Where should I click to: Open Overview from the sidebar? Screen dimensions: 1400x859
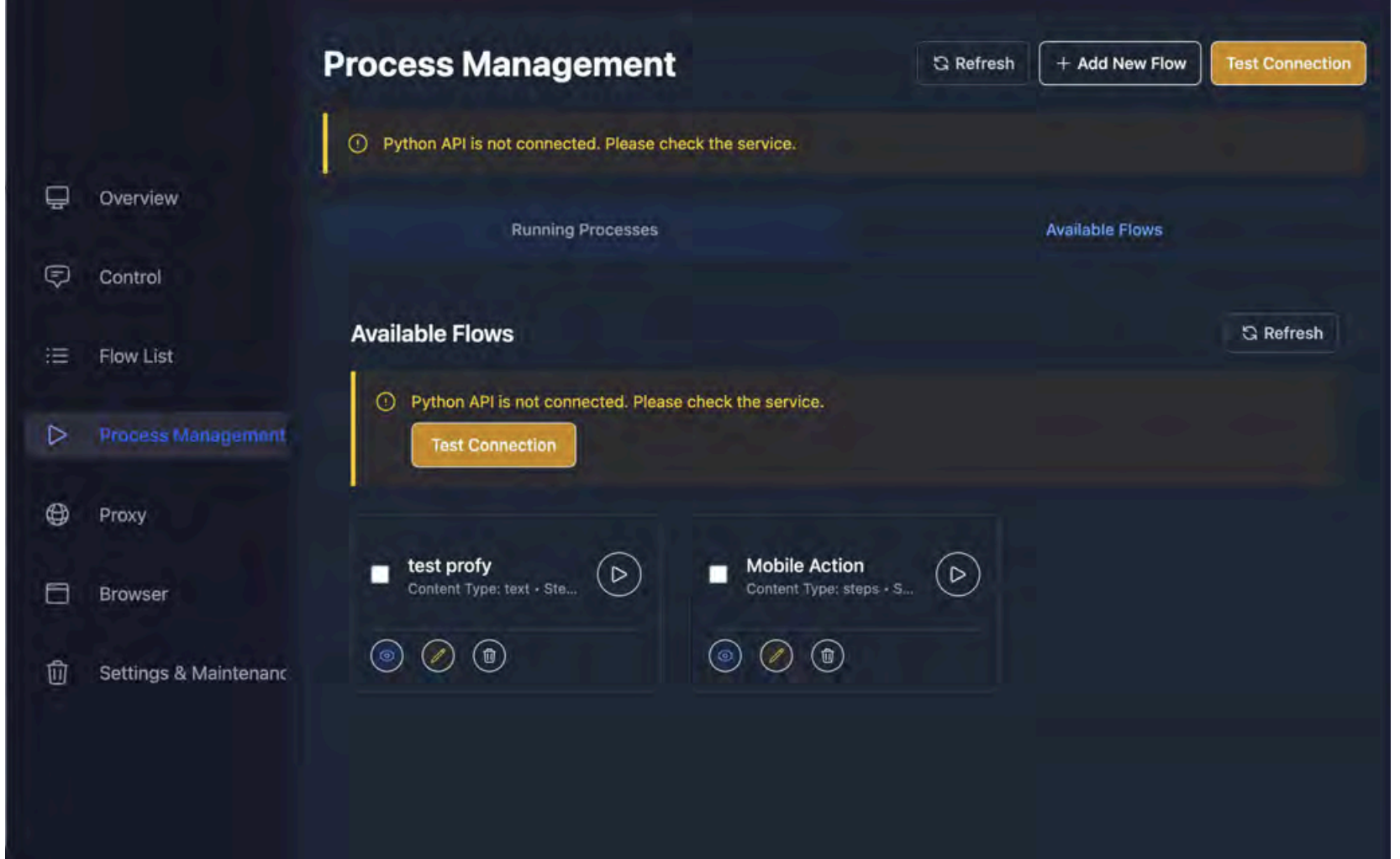138,198
